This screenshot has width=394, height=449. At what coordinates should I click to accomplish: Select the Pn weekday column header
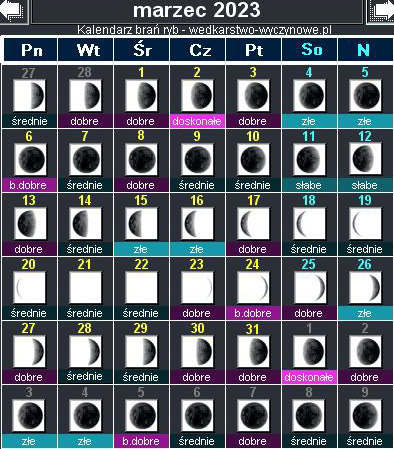[31, 50]
